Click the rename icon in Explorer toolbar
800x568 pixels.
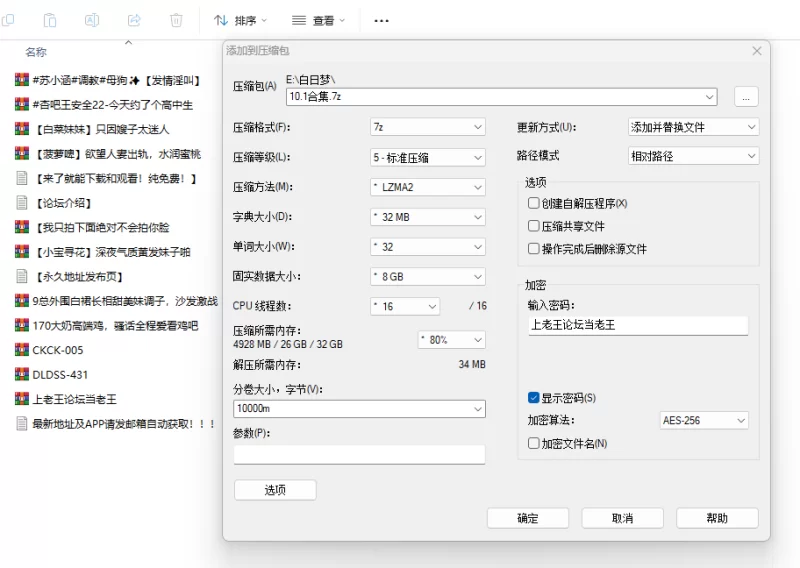click(92, 20)
